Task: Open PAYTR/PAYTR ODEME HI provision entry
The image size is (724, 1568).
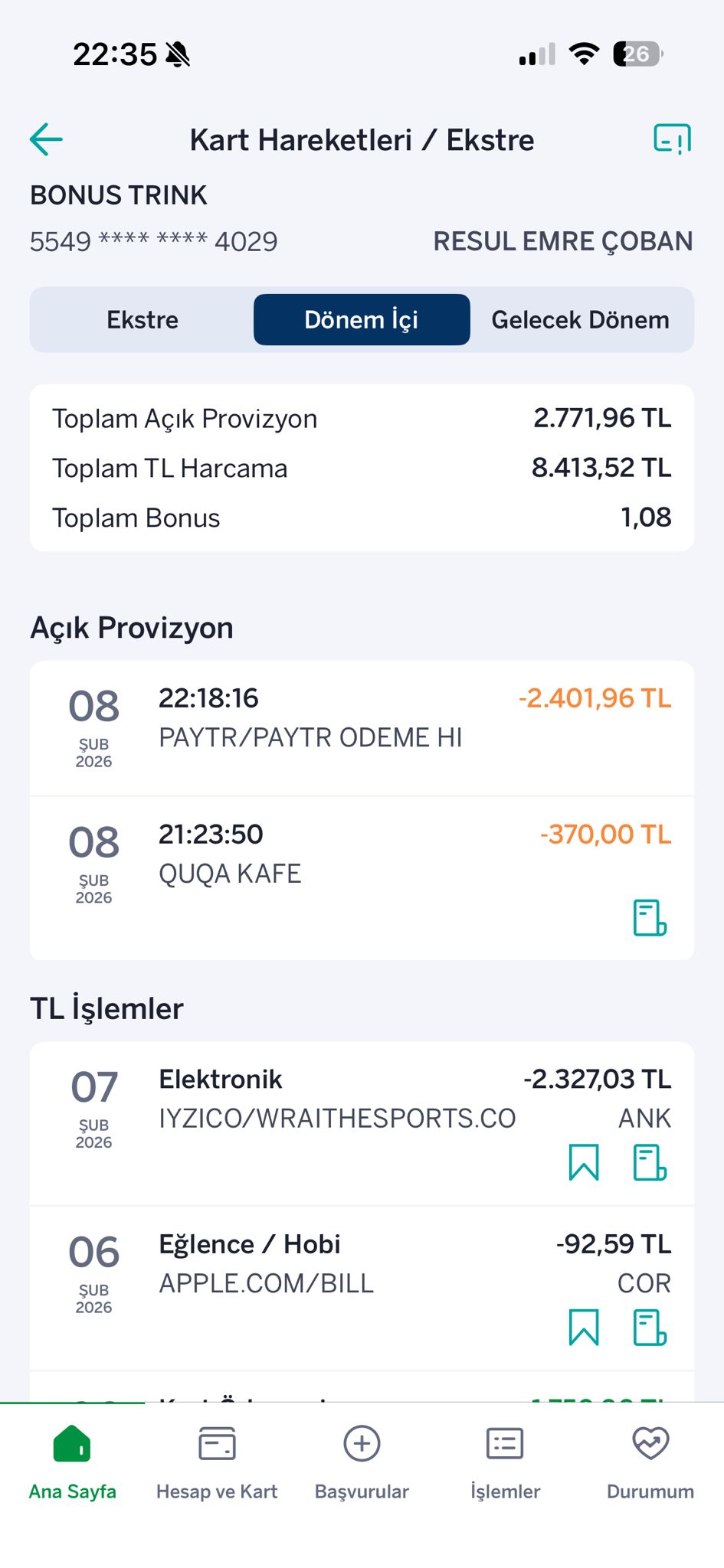Action: pyautogui.click(x=362, y=728)
